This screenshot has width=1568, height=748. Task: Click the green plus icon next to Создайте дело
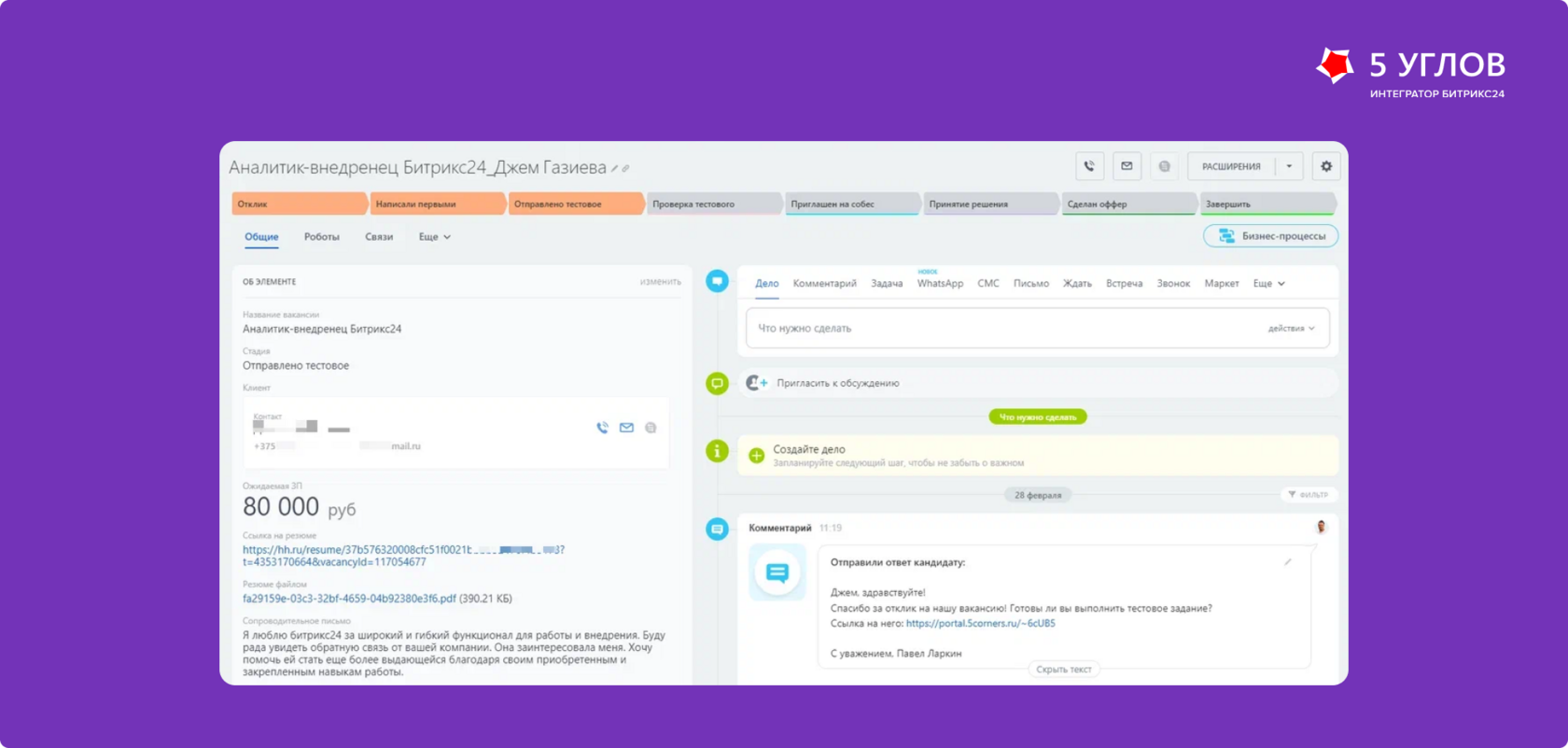pos(757,456)
